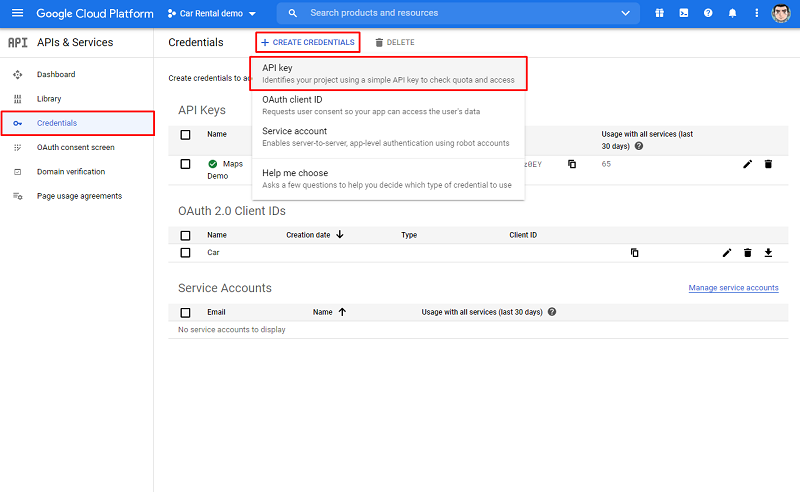The image size is (800, 492).
Task: Click the Page usage agreements icon
Action: [x=18, y=196]
